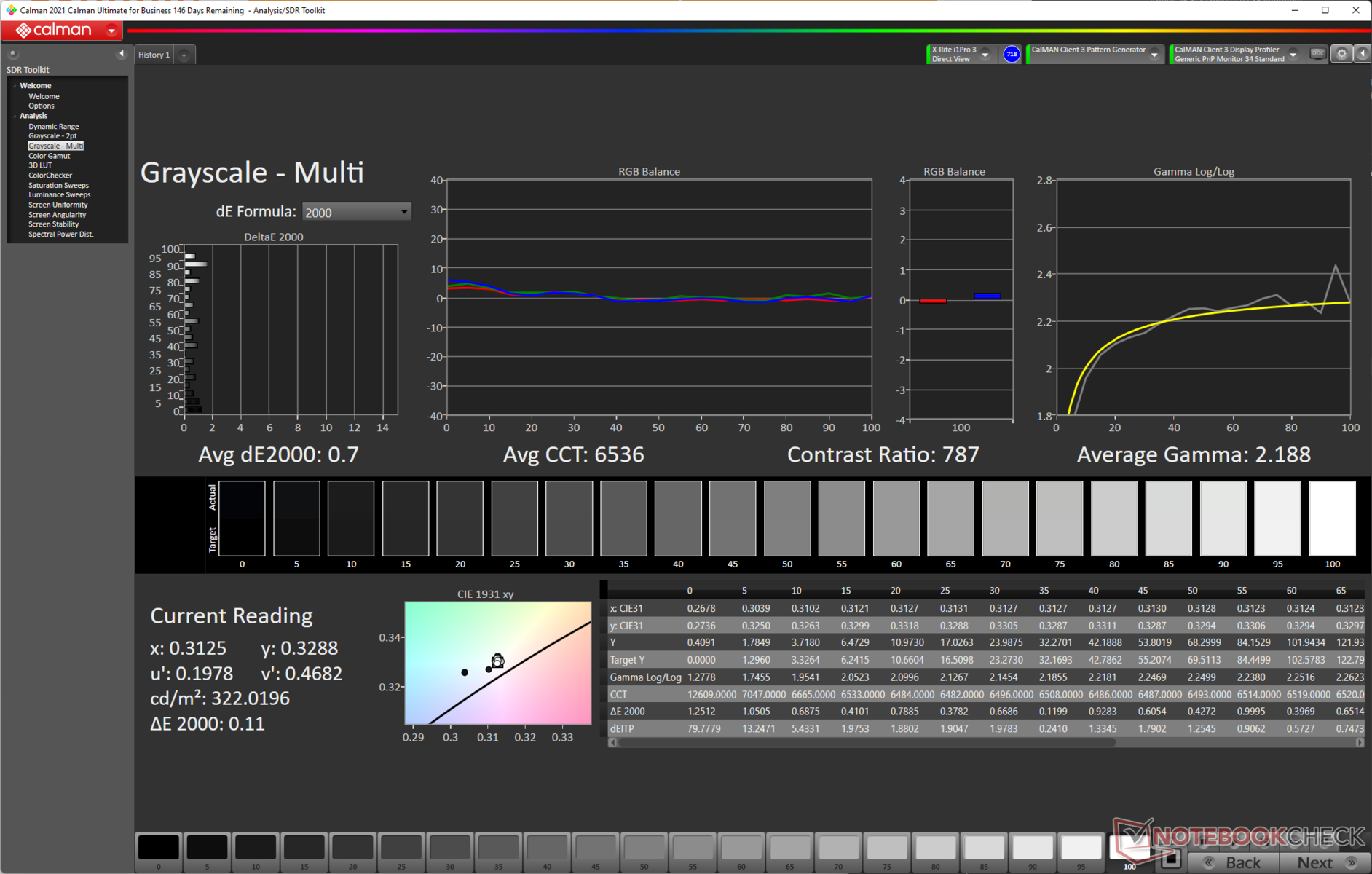Select Screen Uniformity in the sidebar
Image resolution: width=1372 pixels, height=874 pixels.
click(x=58, y=205)
